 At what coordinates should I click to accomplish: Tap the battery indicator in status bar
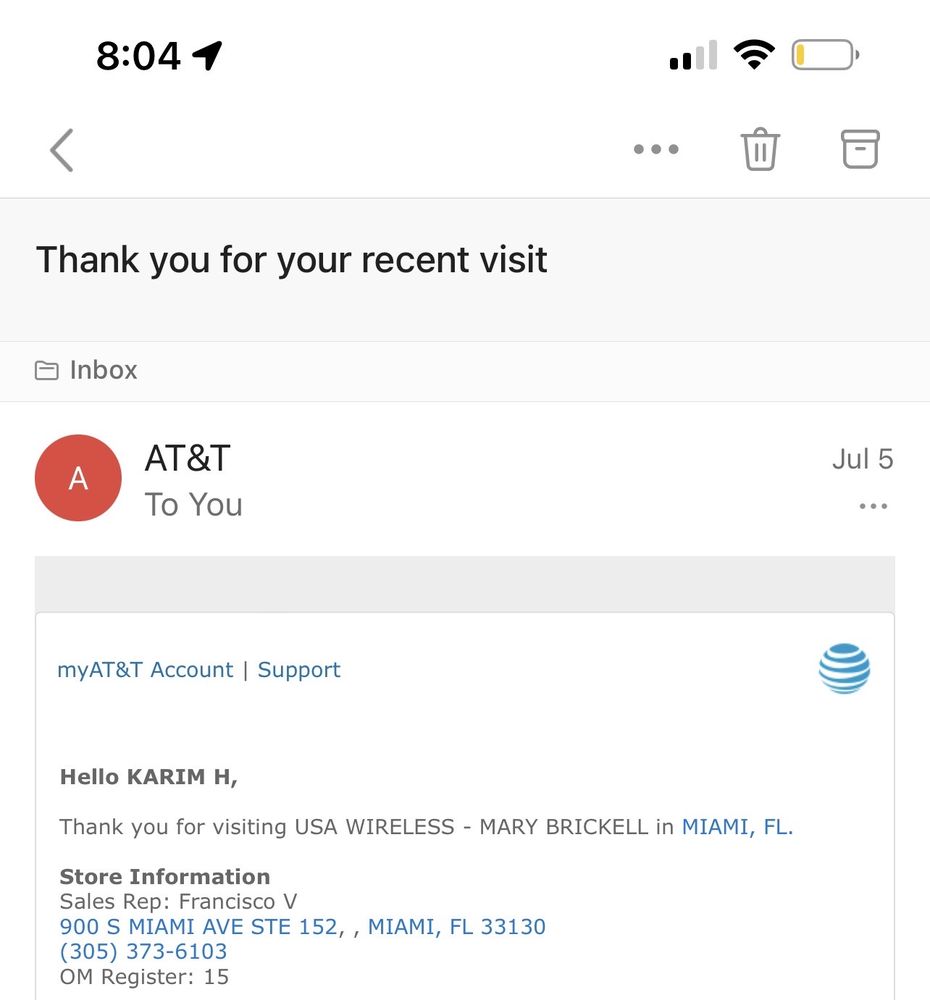[x=825, y=55]
